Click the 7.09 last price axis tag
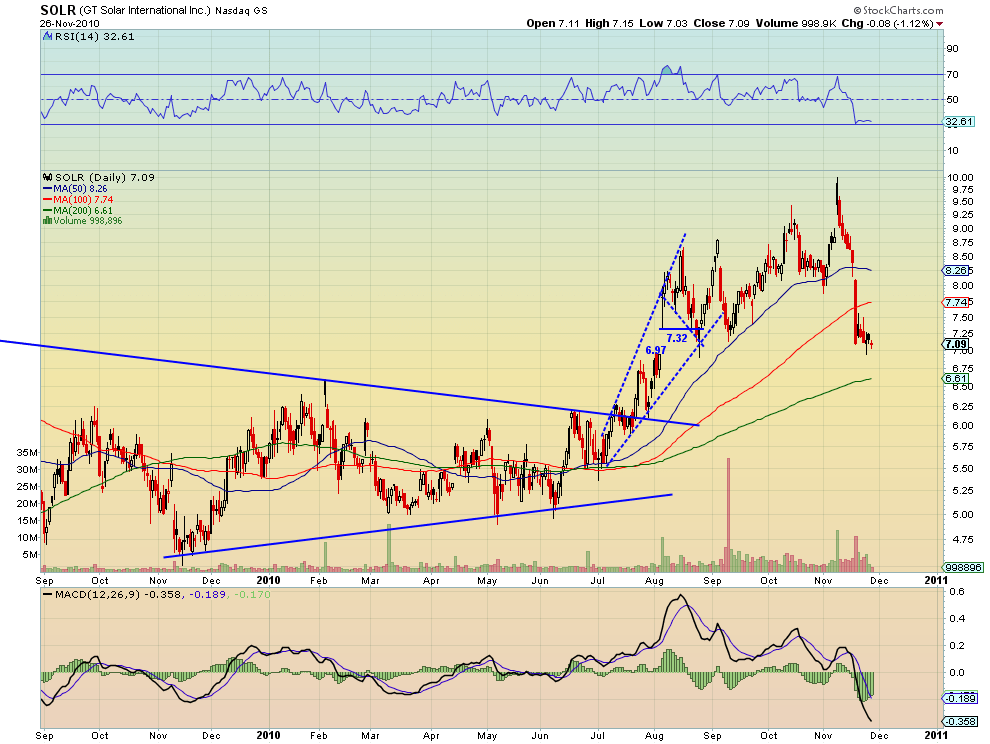 (x=956, y=344)
